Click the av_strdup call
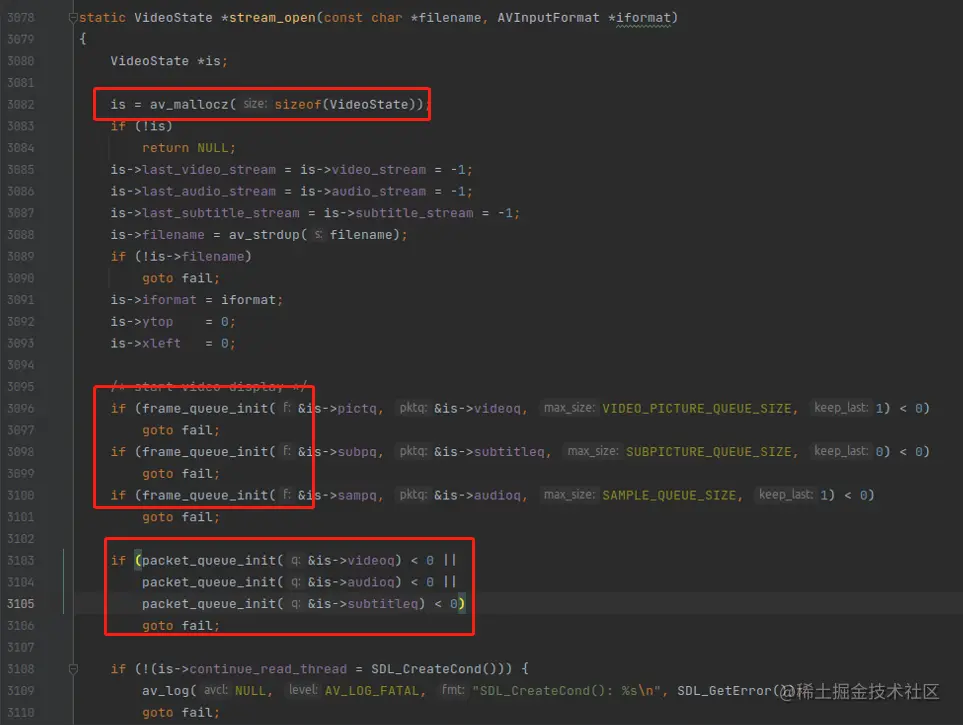The height and width of the screenshot is (725, 963). [264, 235]
